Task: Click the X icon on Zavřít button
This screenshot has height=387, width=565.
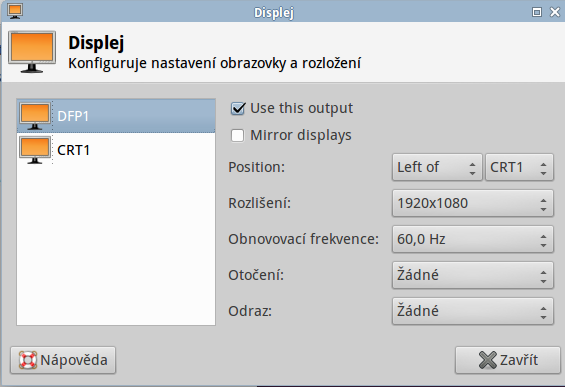Action: [x=488, y=360]
